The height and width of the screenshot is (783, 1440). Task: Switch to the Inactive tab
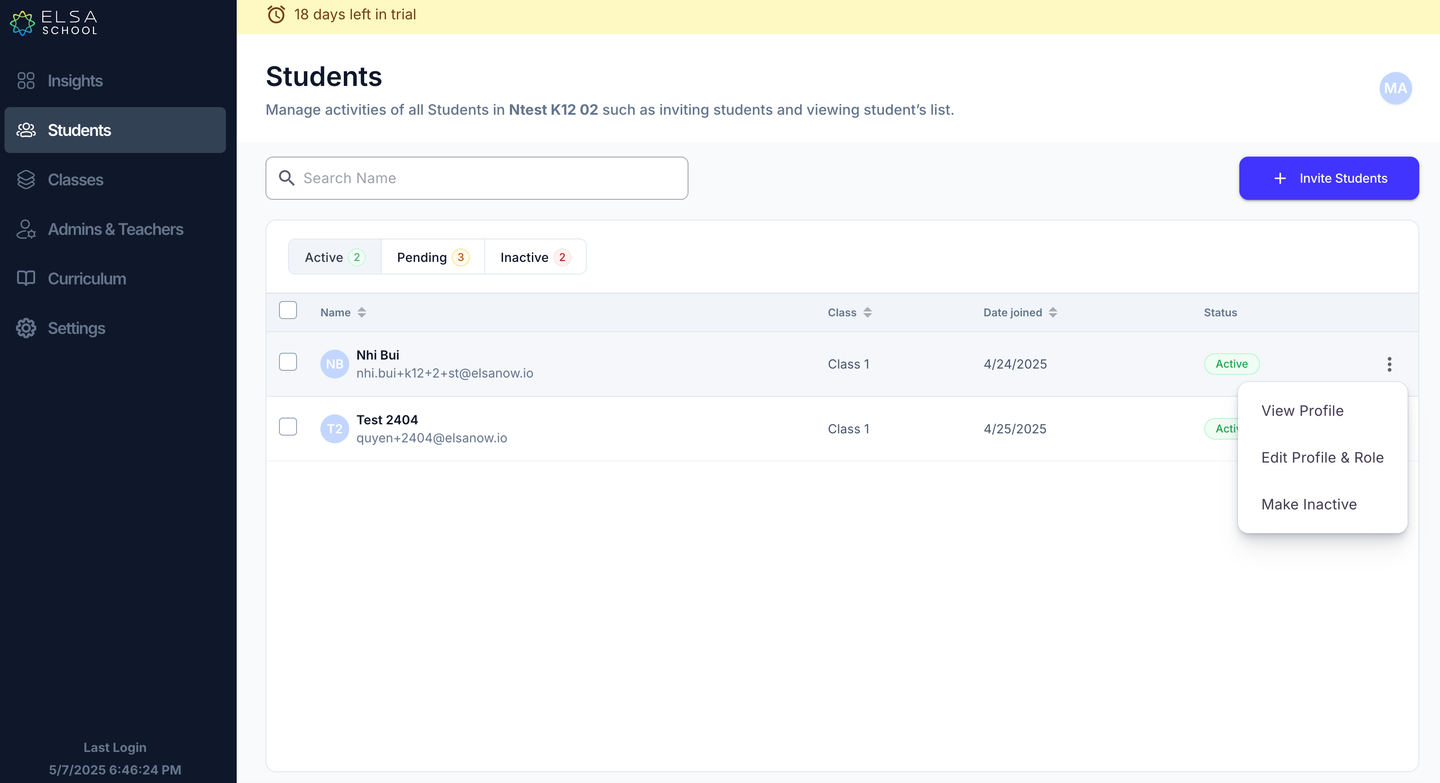pyautogui.click(x=535, y=257)
